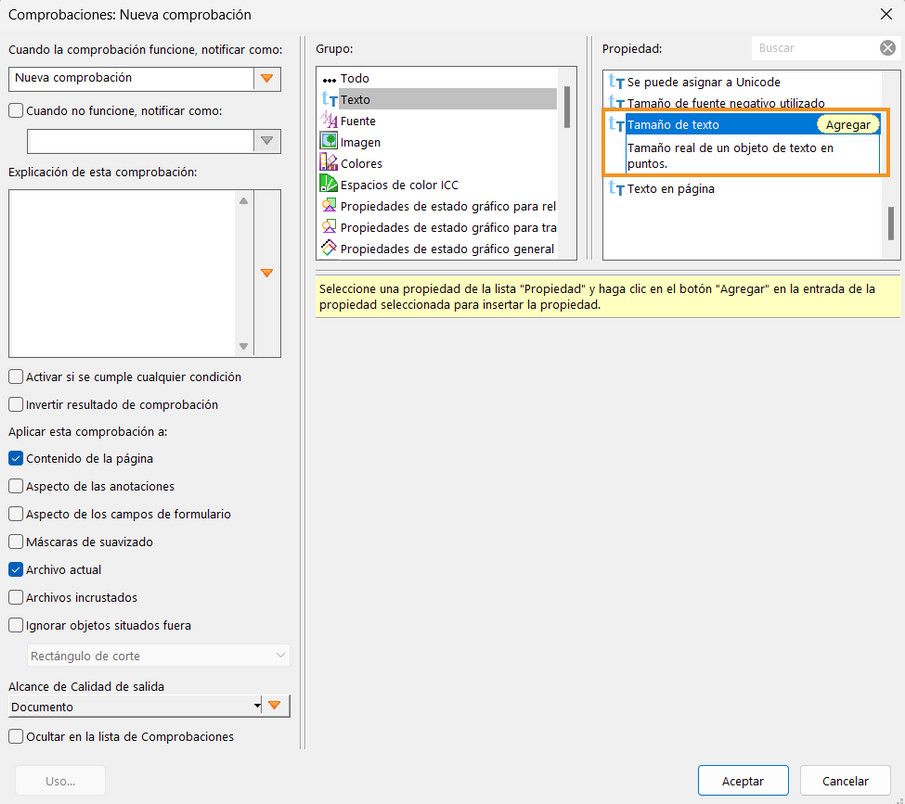The height and width of the screenshot is (804, 905).
Task: Close the Comprobaciones dialog window
Action: (x=886, y=14)
